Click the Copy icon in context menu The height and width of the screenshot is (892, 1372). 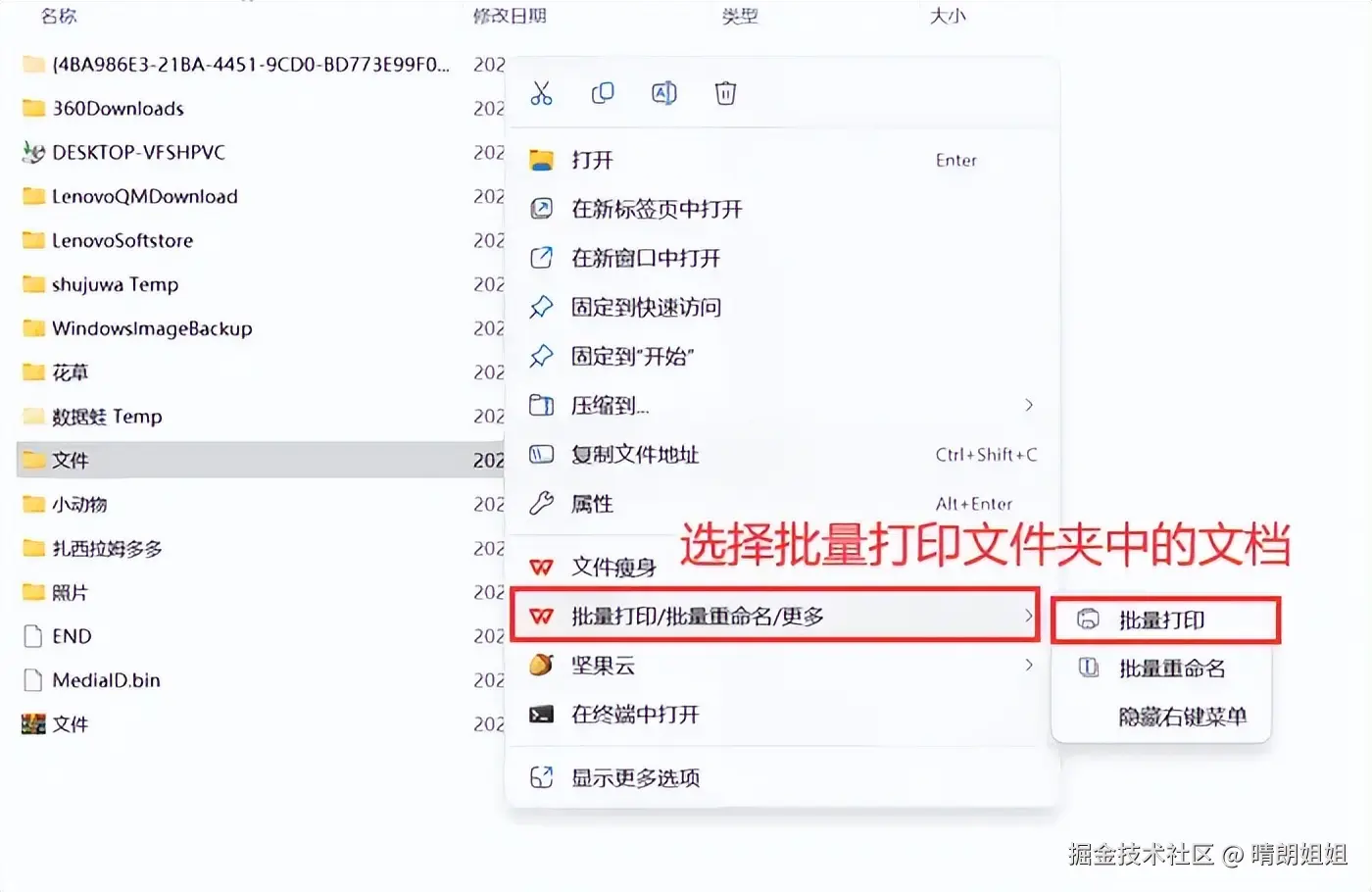[603, 93]
